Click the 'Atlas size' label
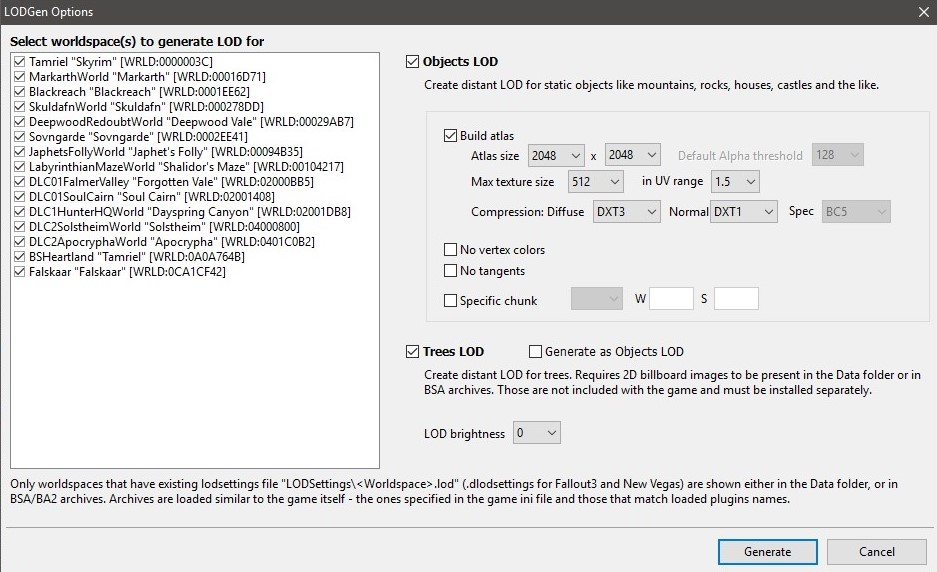This screenshot has height=572, width=937. click(495, 155)
